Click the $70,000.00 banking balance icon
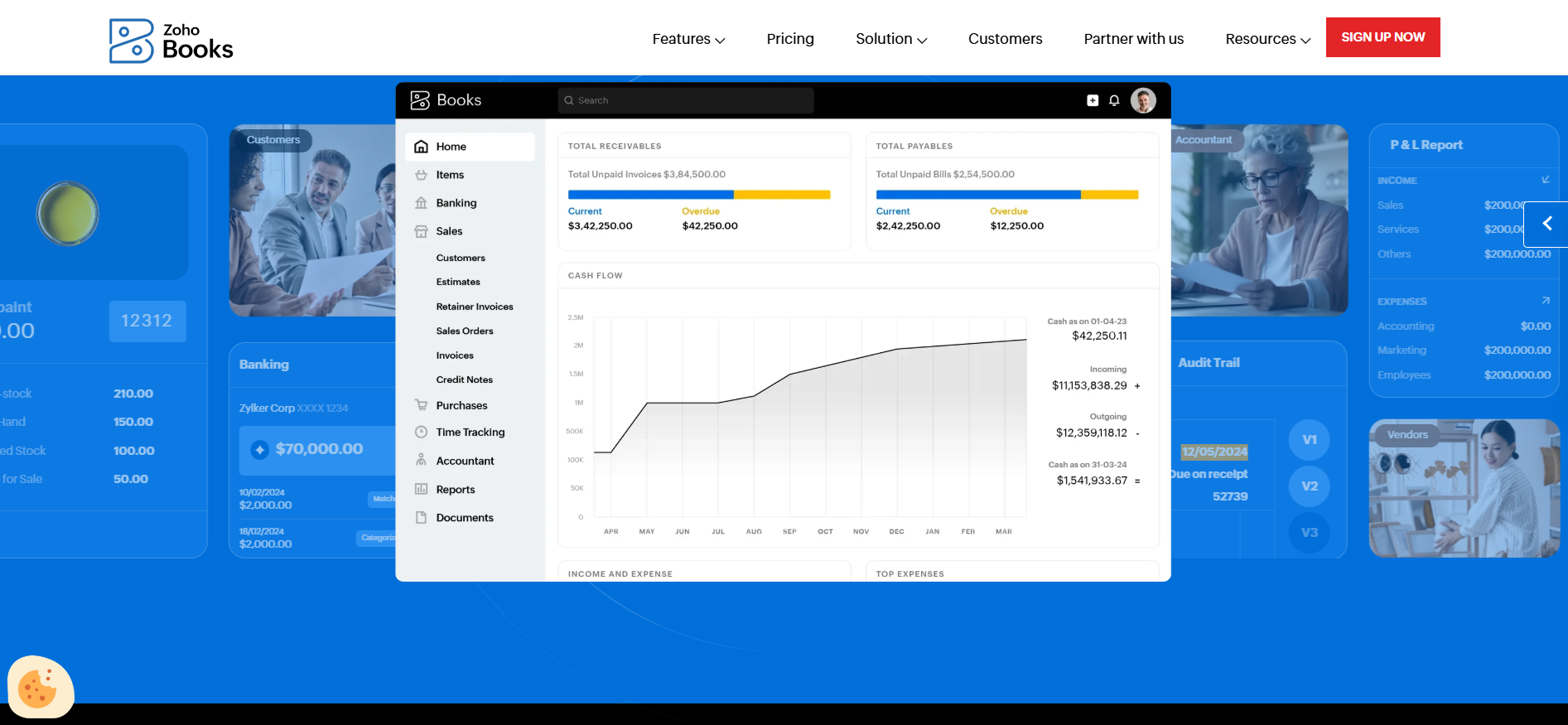Screen dimensions: 1568x725 pyautogui.click(x=260, y=449)
